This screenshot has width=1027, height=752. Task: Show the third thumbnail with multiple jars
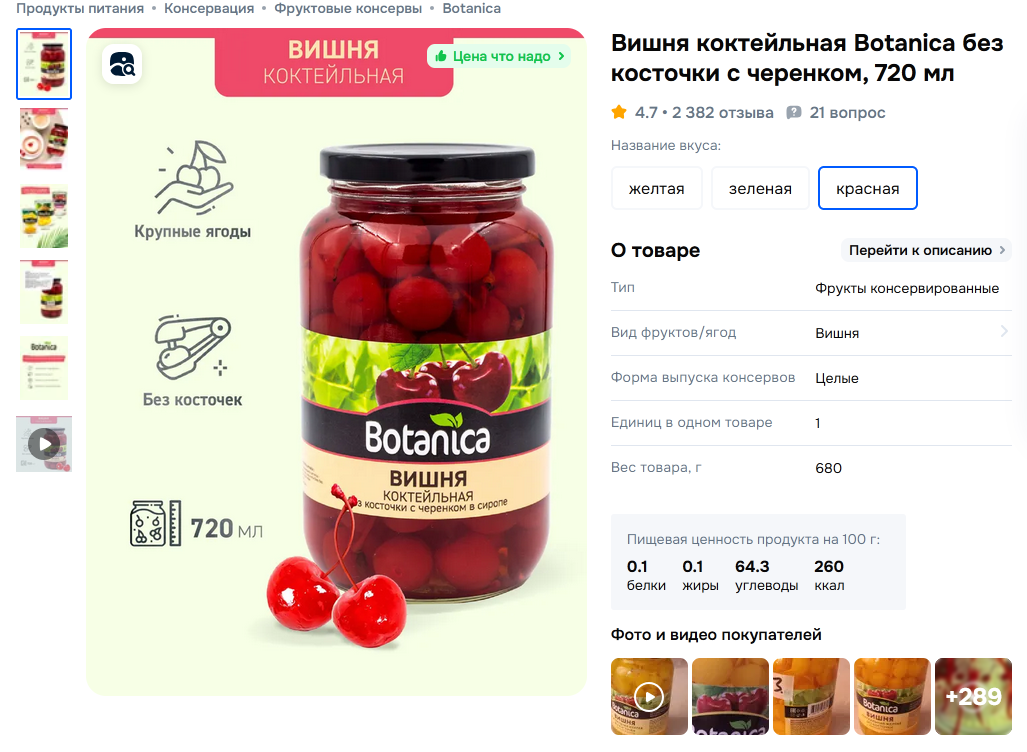point(44,216)
